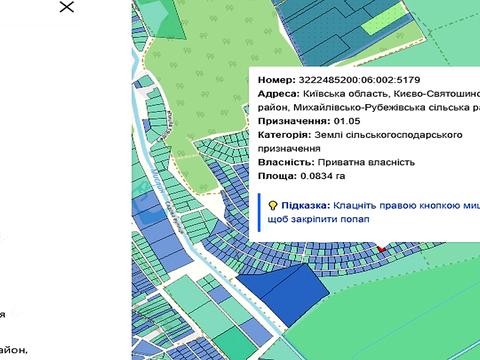Click the 'Призначення: 01.05' line
Image resolution: width=480 pixels, height=360 pixels.
point(309,121)
